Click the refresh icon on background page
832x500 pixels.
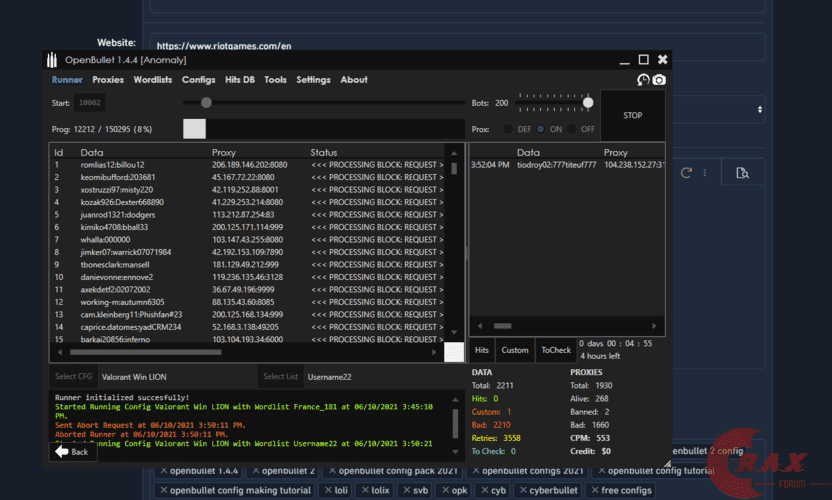click(687, 173)
